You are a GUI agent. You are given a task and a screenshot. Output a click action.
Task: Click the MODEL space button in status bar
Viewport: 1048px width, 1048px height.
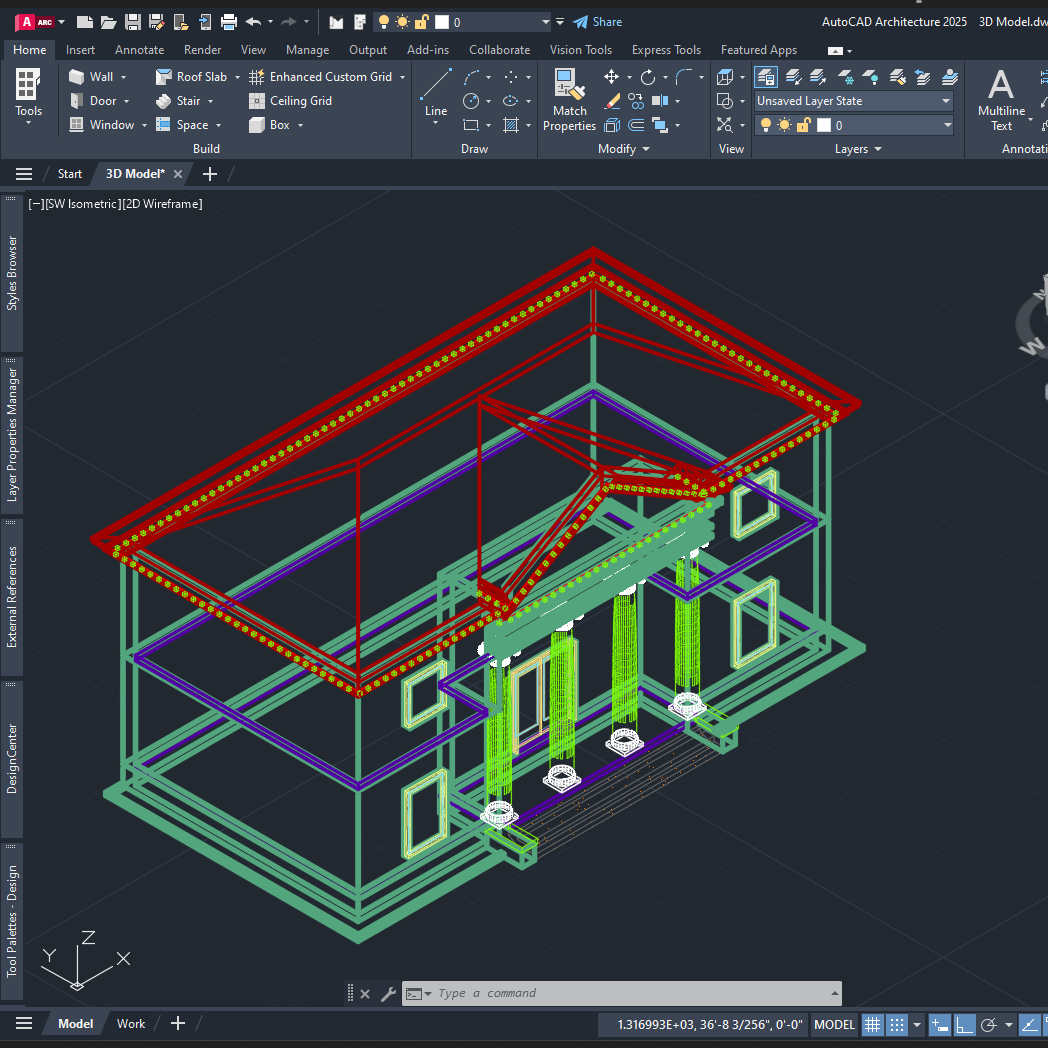tap(834, 1025)
